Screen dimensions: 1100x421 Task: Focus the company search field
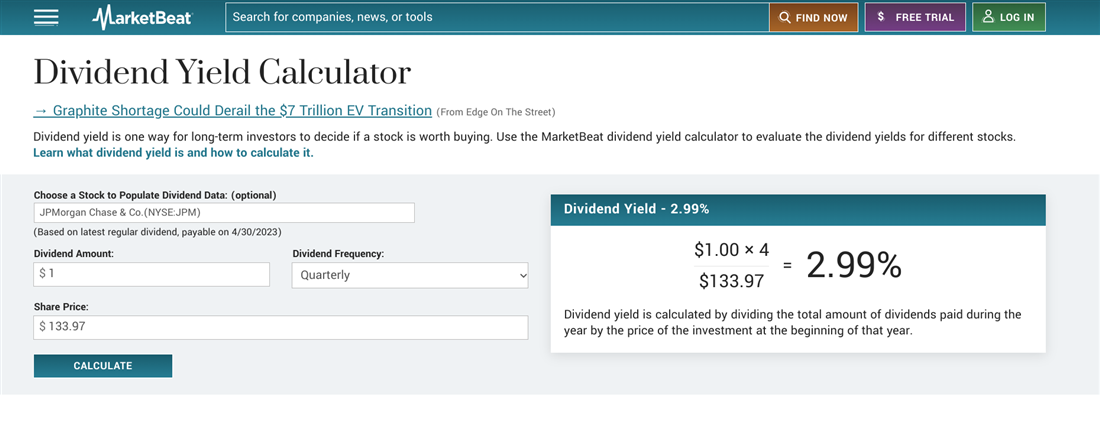497,17
